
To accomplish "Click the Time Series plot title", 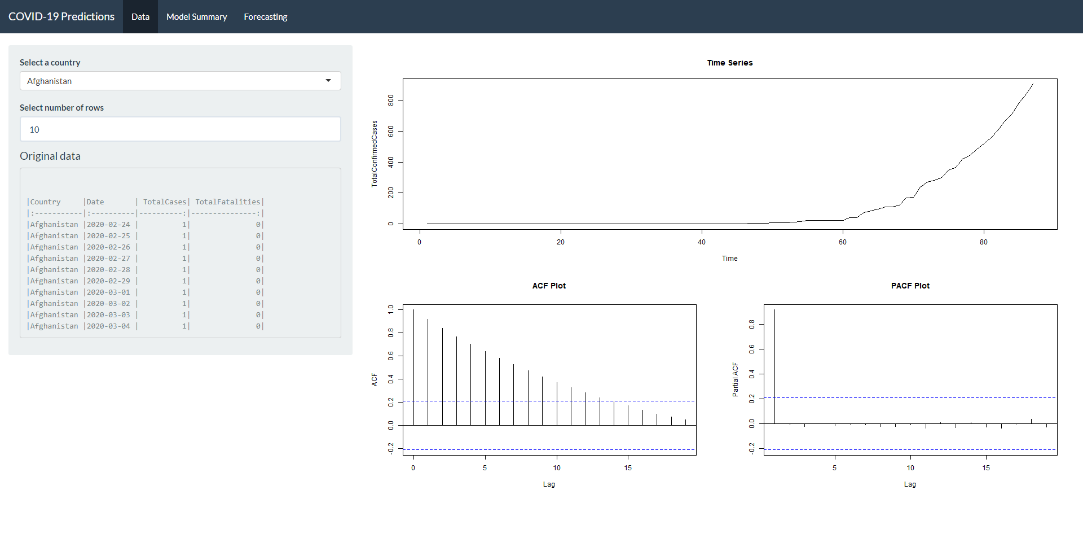I will (729, 62).
